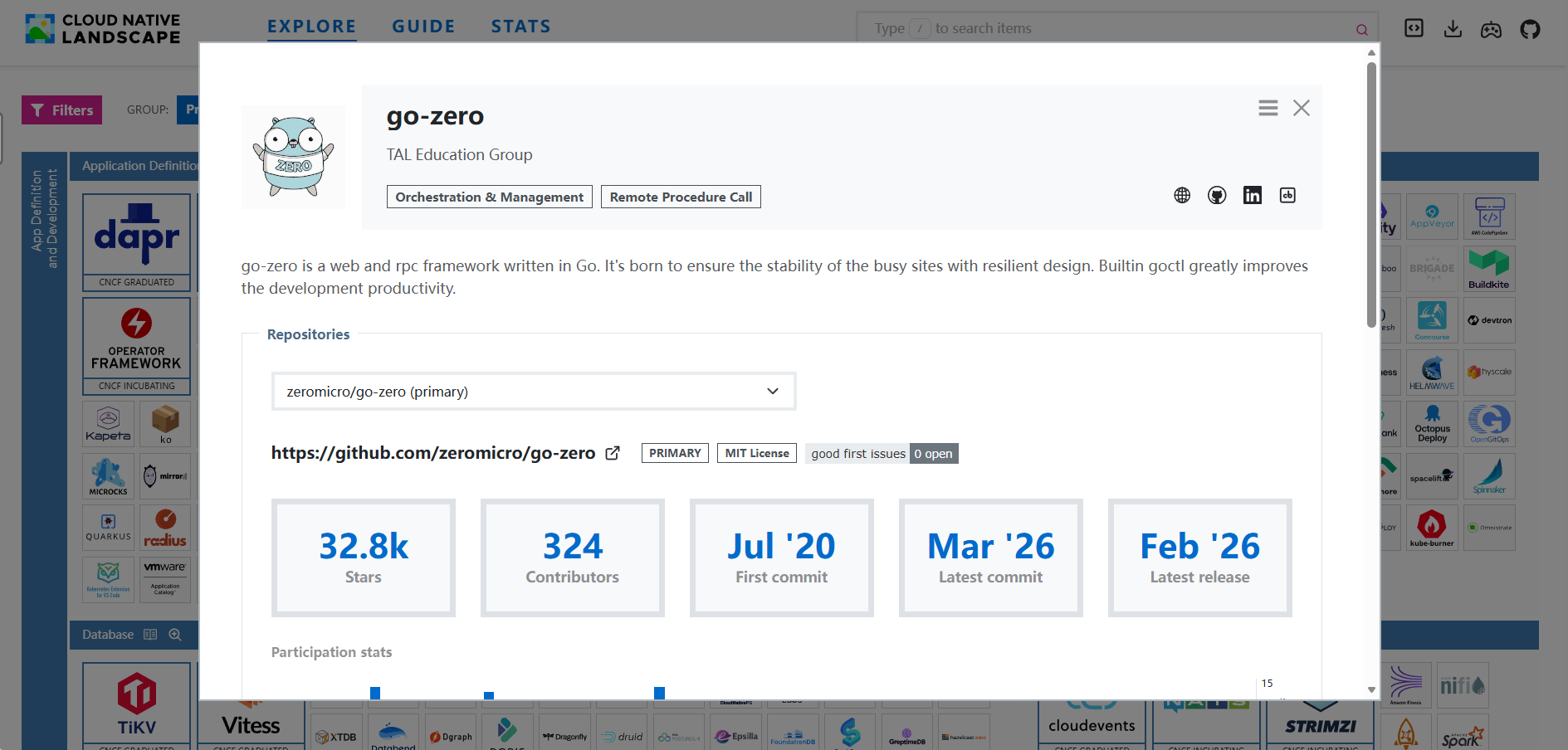Image resolution: width=1568 pixels, height=750 pixels.
Task: Open the Radius project icon
Action: tap(165, 528)
